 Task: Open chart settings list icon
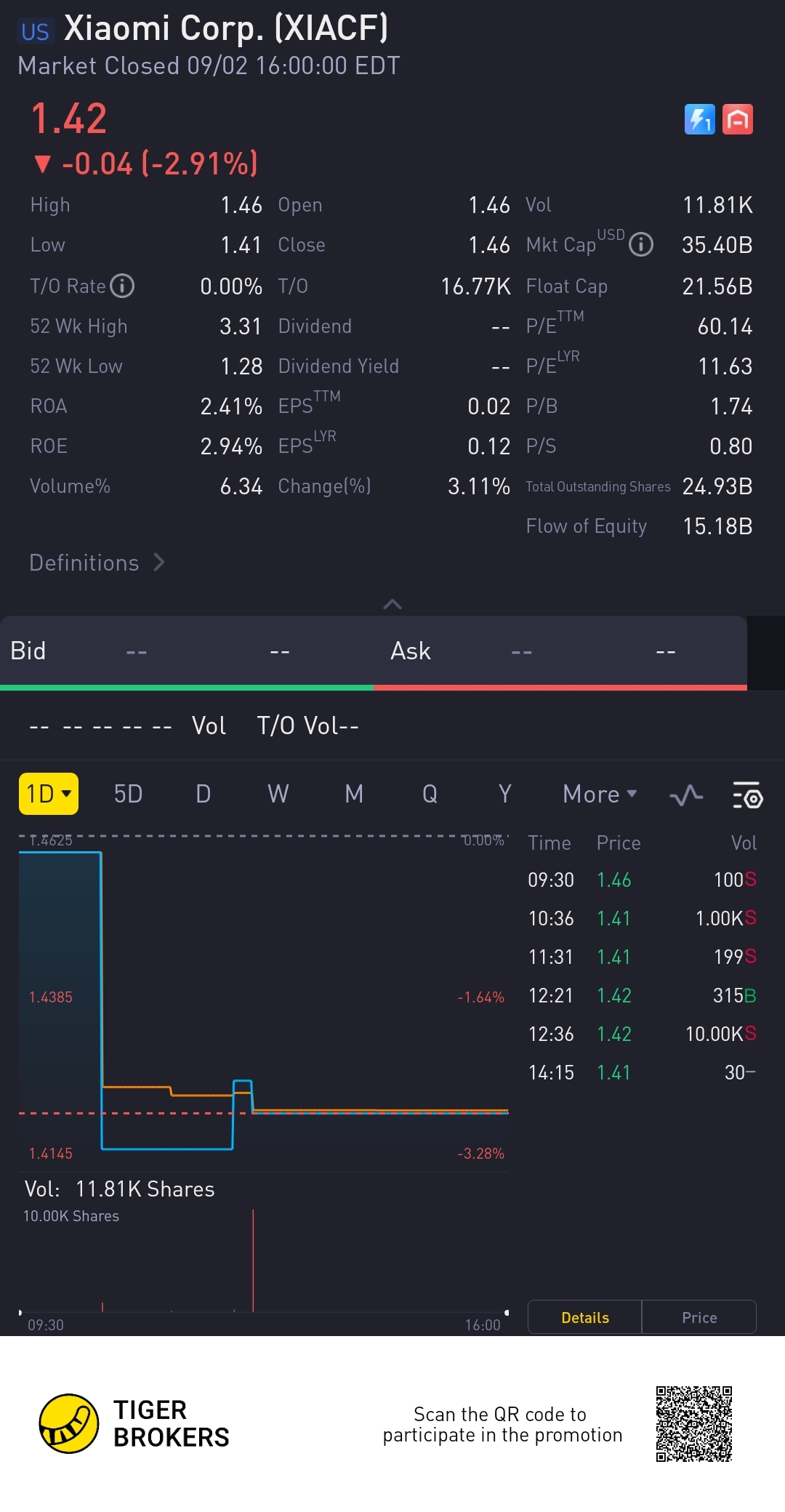tap(746, 795)
